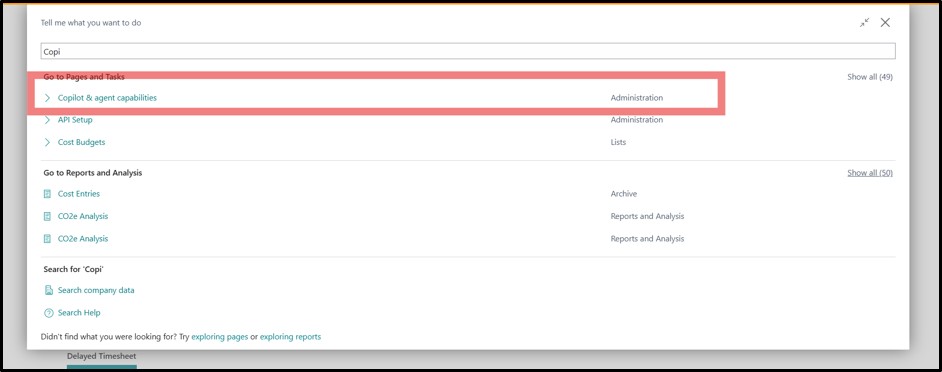Click Administration label next to API Setup

pyautogui.click(x=637, y=120)
